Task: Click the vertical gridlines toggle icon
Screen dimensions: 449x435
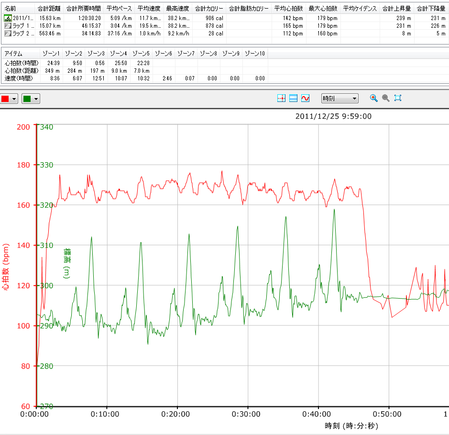Action: coord(281,98)
